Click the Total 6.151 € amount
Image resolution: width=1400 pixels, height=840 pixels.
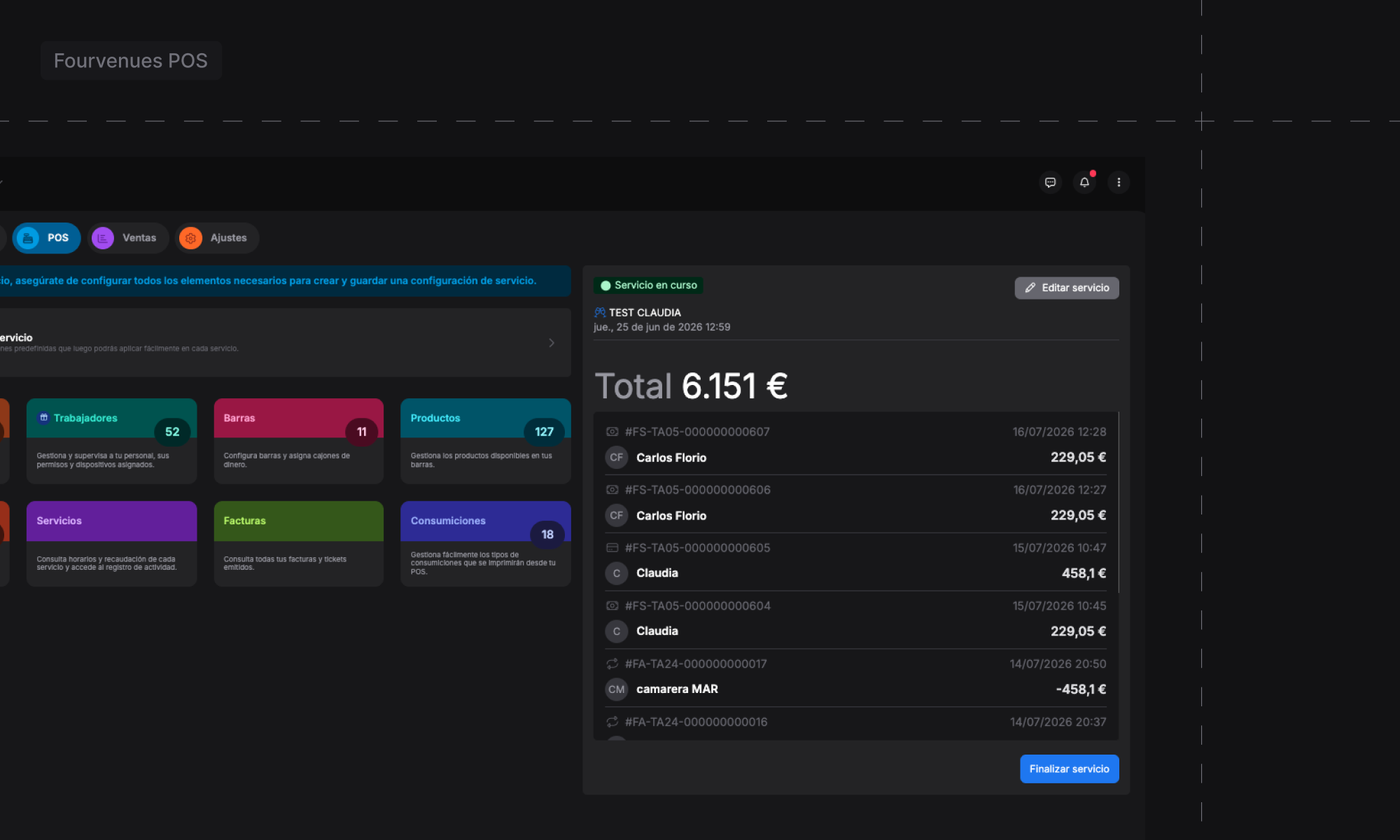click(x=691, y=386)
